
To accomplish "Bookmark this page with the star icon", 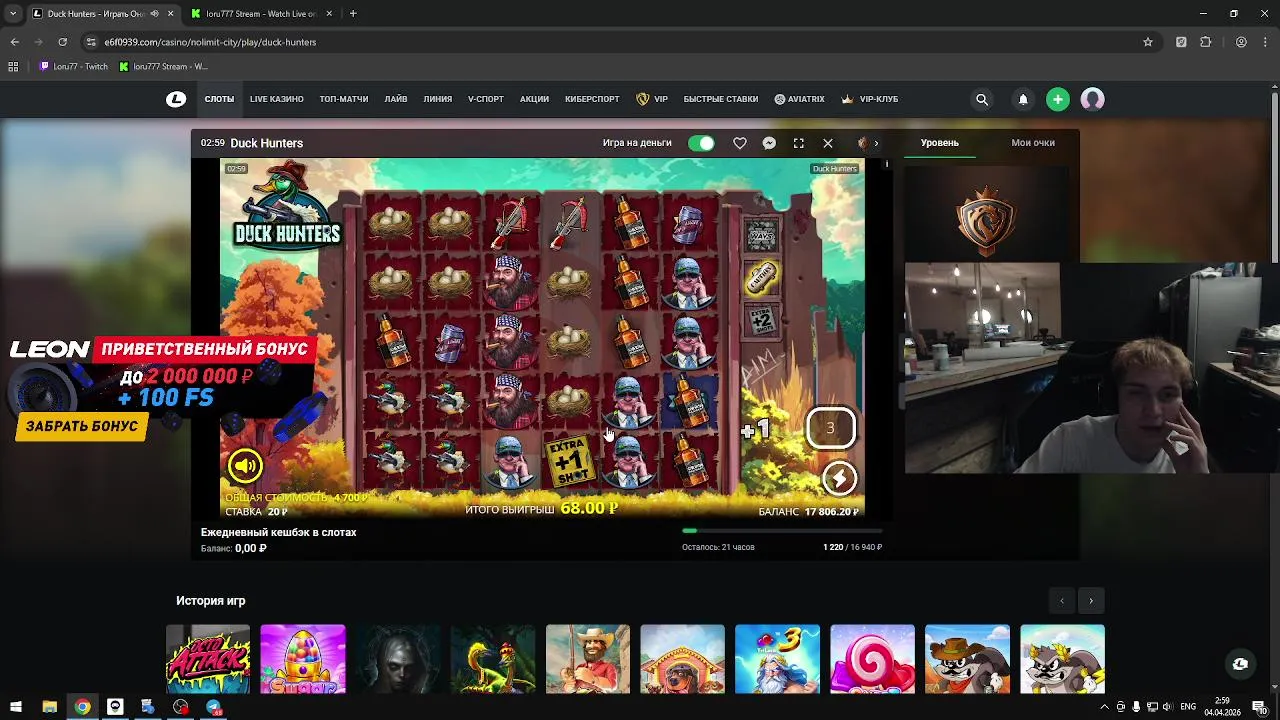I will point(1148,42).
